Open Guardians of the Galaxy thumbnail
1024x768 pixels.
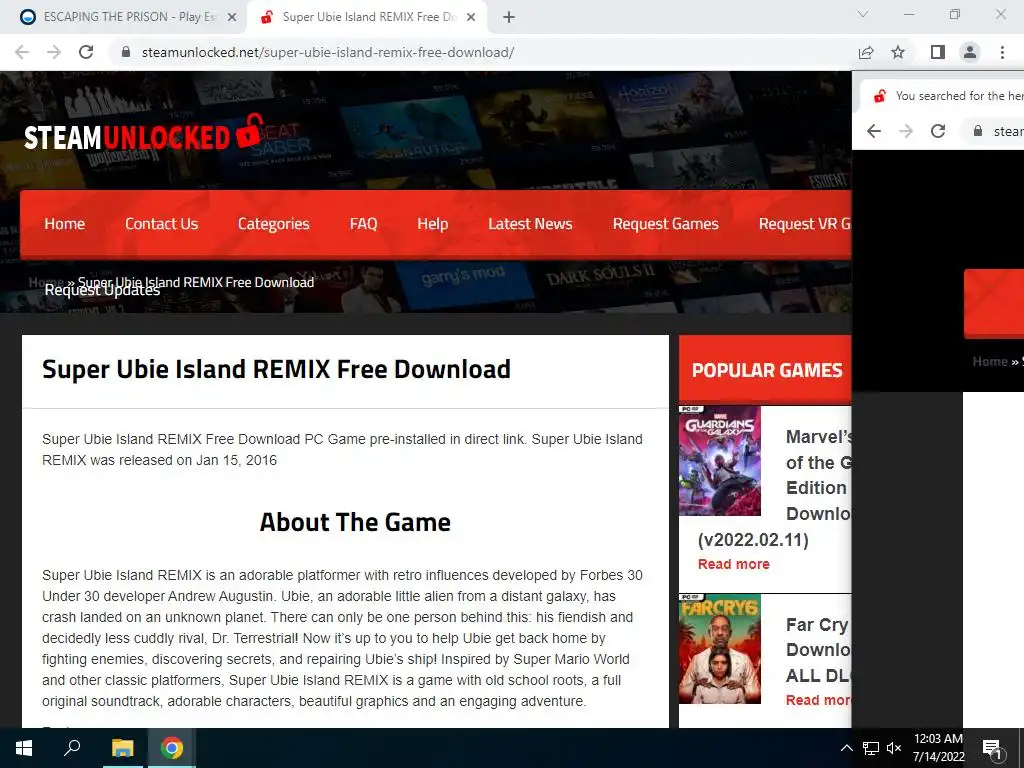pos(720,461)
